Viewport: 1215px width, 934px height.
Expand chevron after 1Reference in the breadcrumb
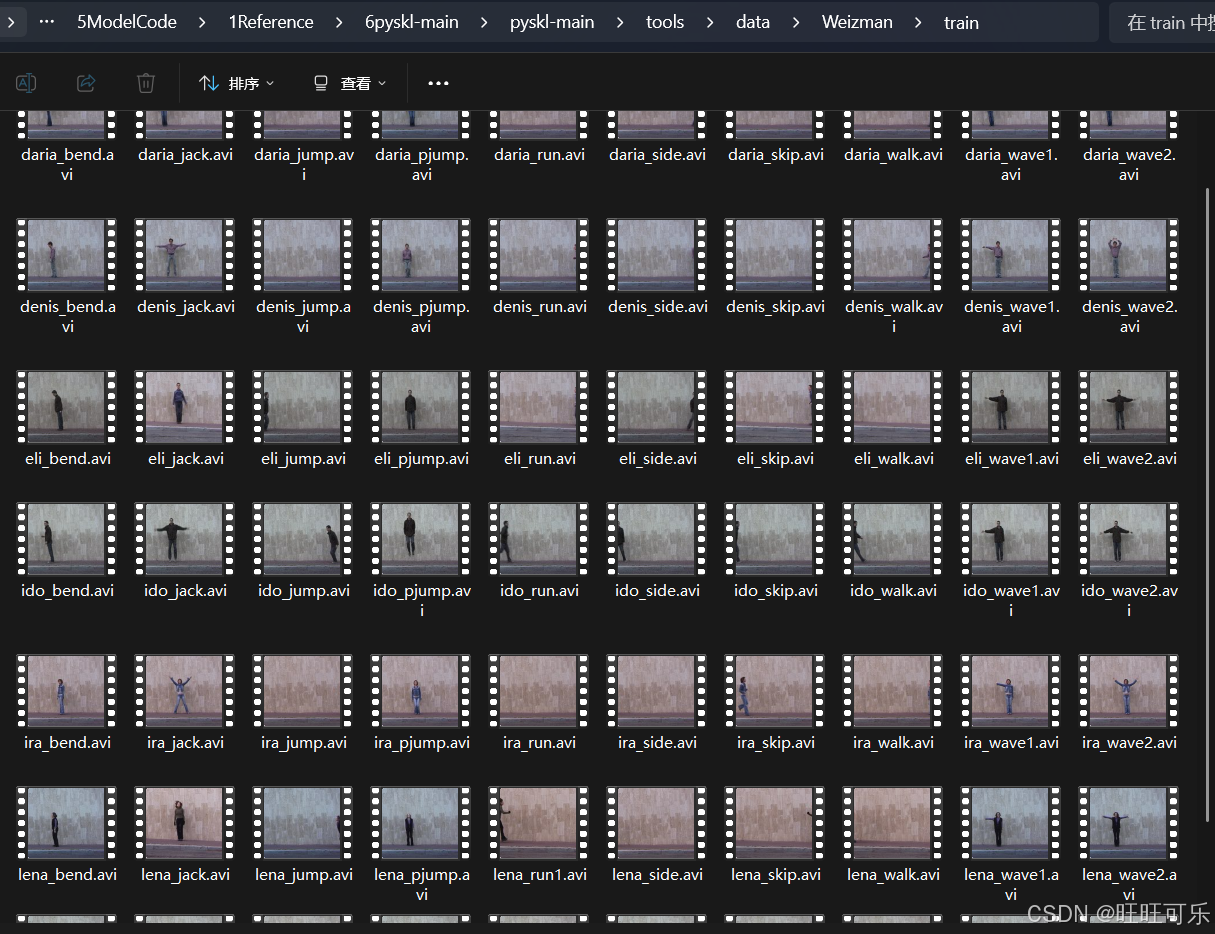340,22
